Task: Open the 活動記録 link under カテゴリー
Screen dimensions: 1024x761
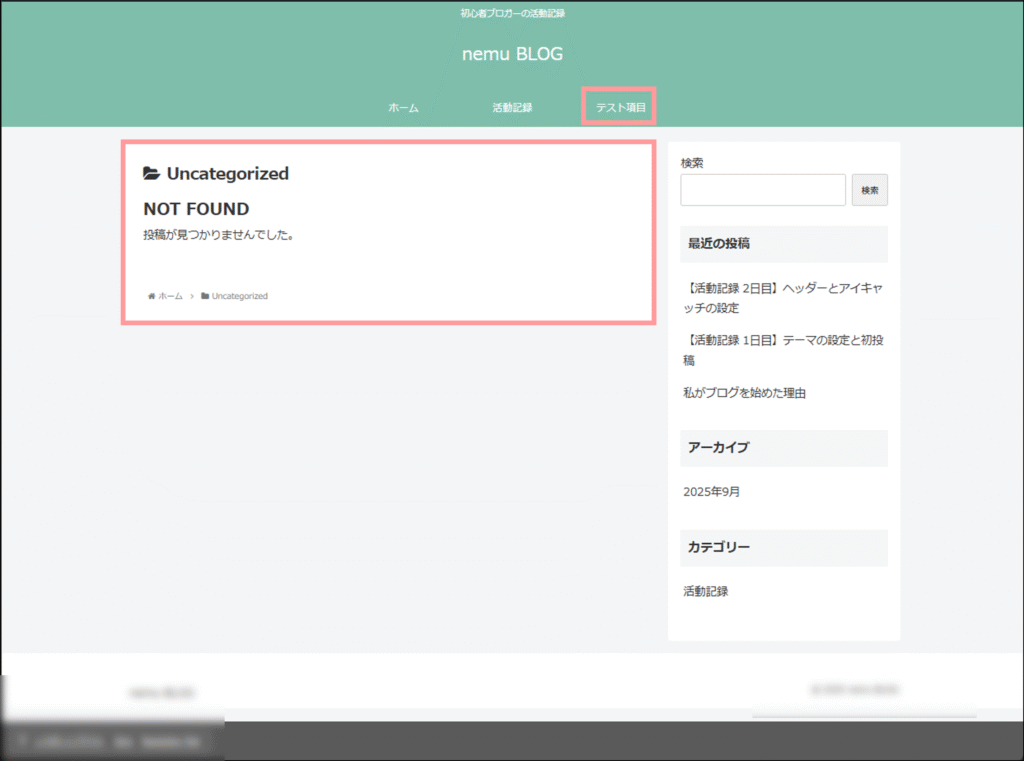Action: 705,591
